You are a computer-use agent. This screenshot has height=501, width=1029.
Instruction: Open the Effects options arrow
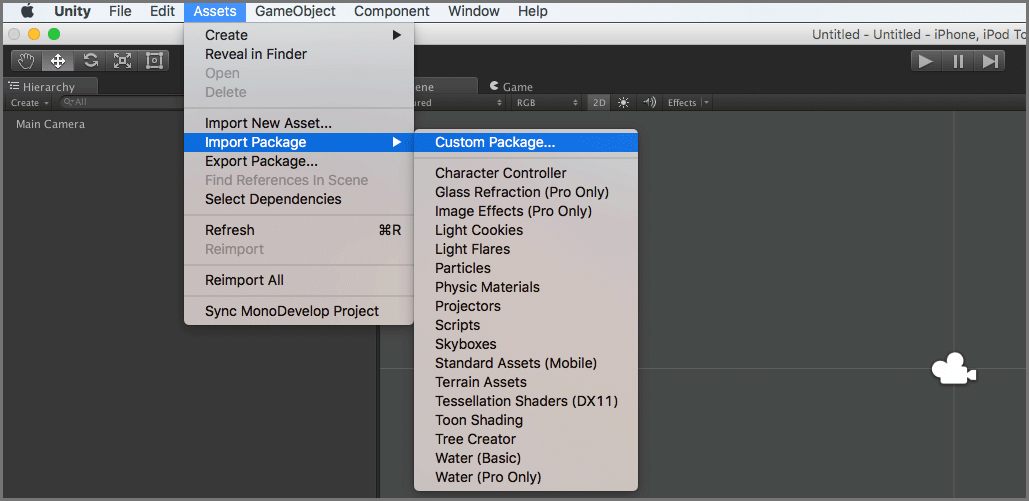[706, 102]
